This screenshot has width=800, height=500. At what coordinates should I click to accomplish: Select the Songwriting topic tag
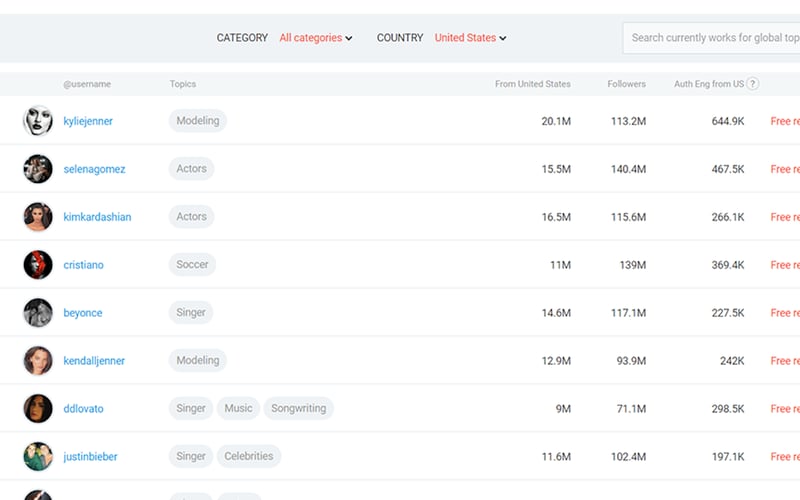tap(298, 408)
